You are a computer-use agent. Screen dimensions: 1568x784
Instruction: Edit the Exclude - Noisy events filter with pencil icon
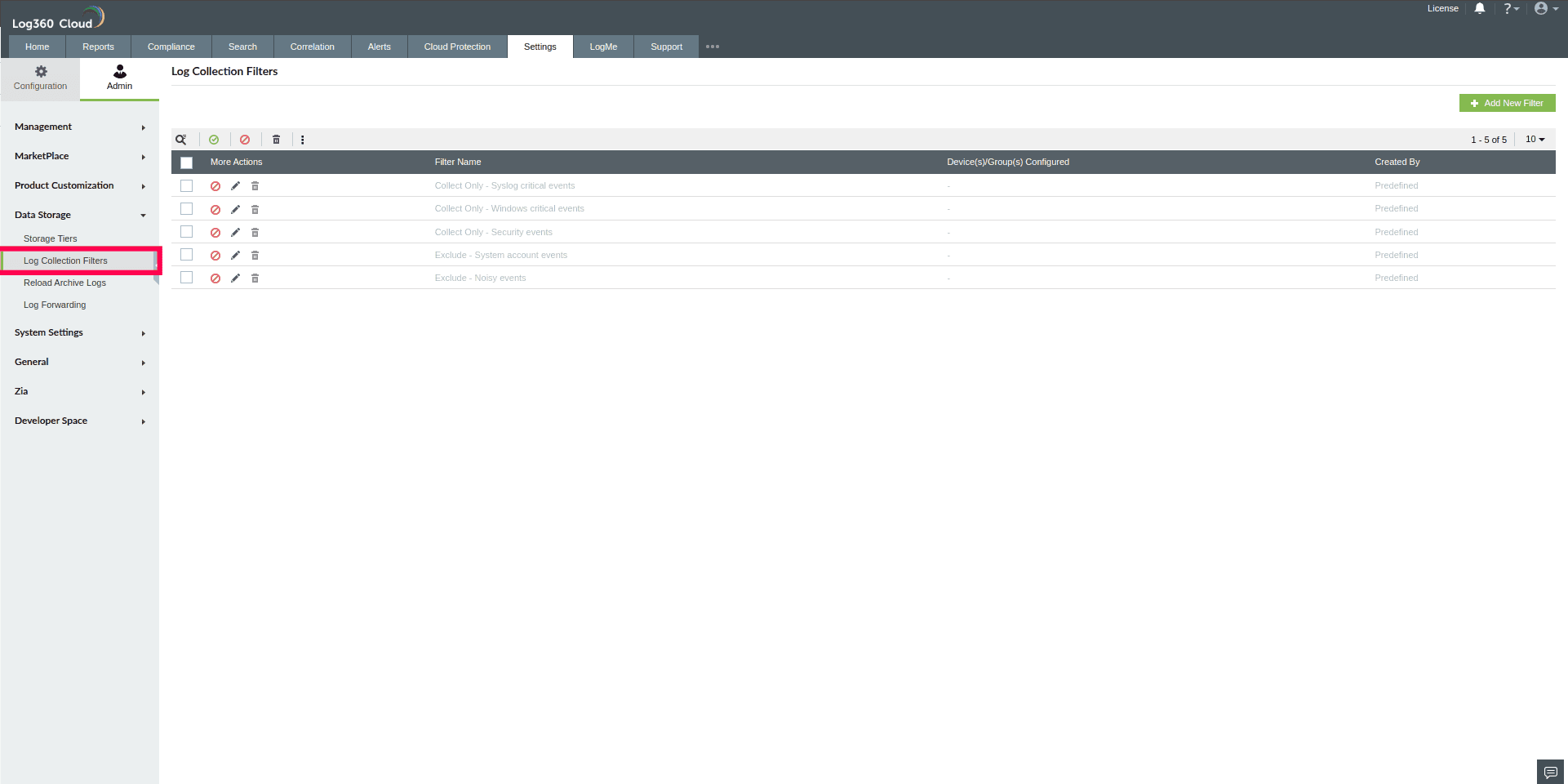tap(235, 278)
